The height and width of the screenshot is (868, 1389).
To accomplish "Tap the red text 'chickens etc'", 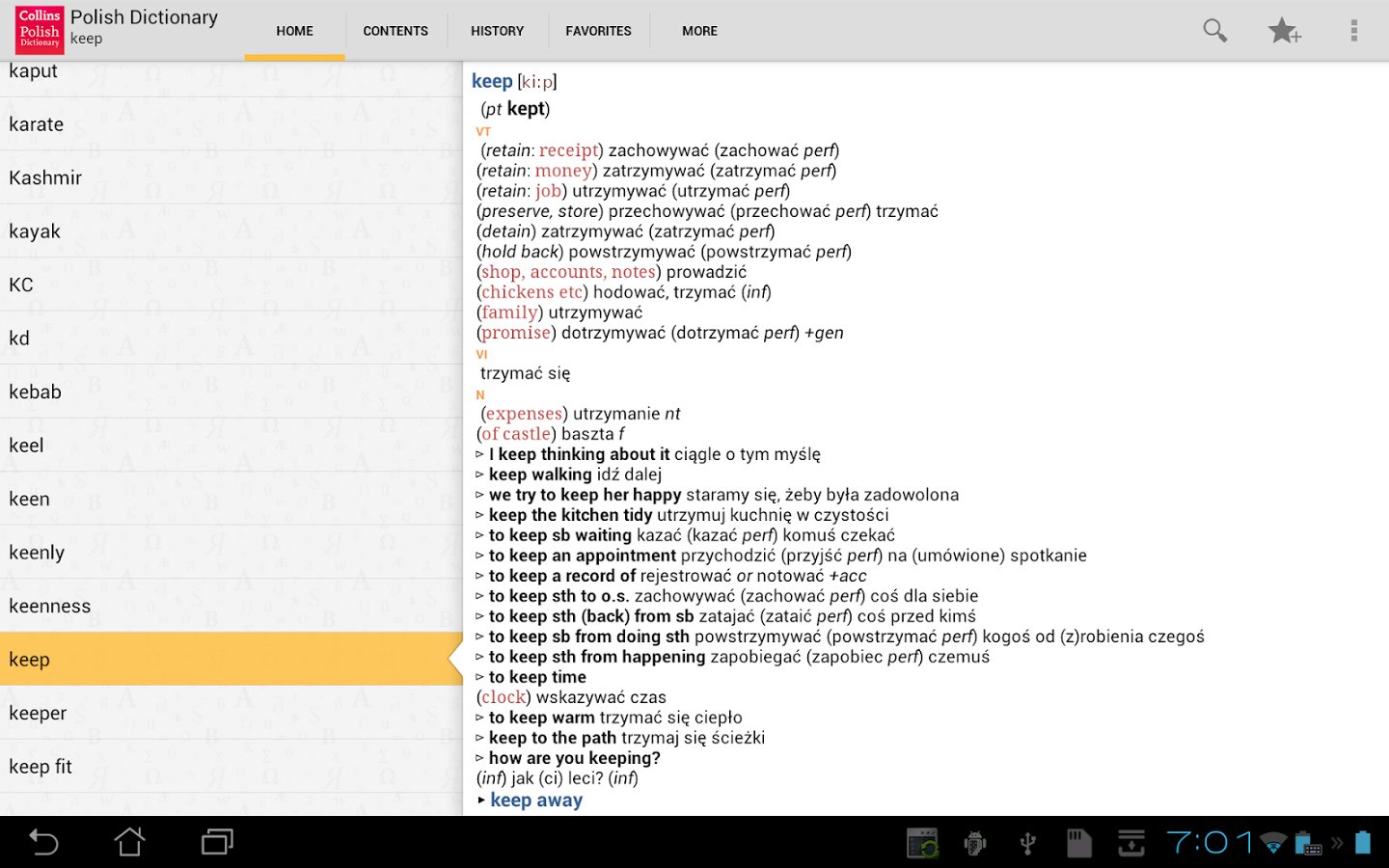I will 532,292.
